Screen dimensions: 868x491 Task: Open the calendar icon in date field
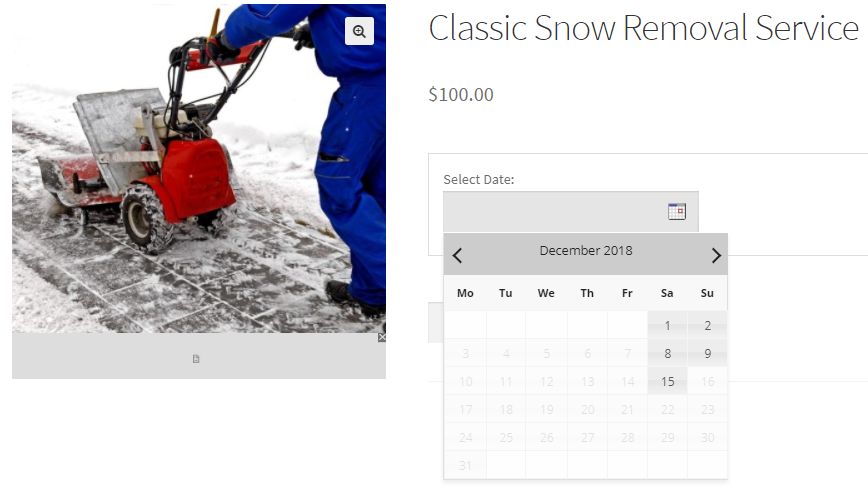click(x=677, y=211)
